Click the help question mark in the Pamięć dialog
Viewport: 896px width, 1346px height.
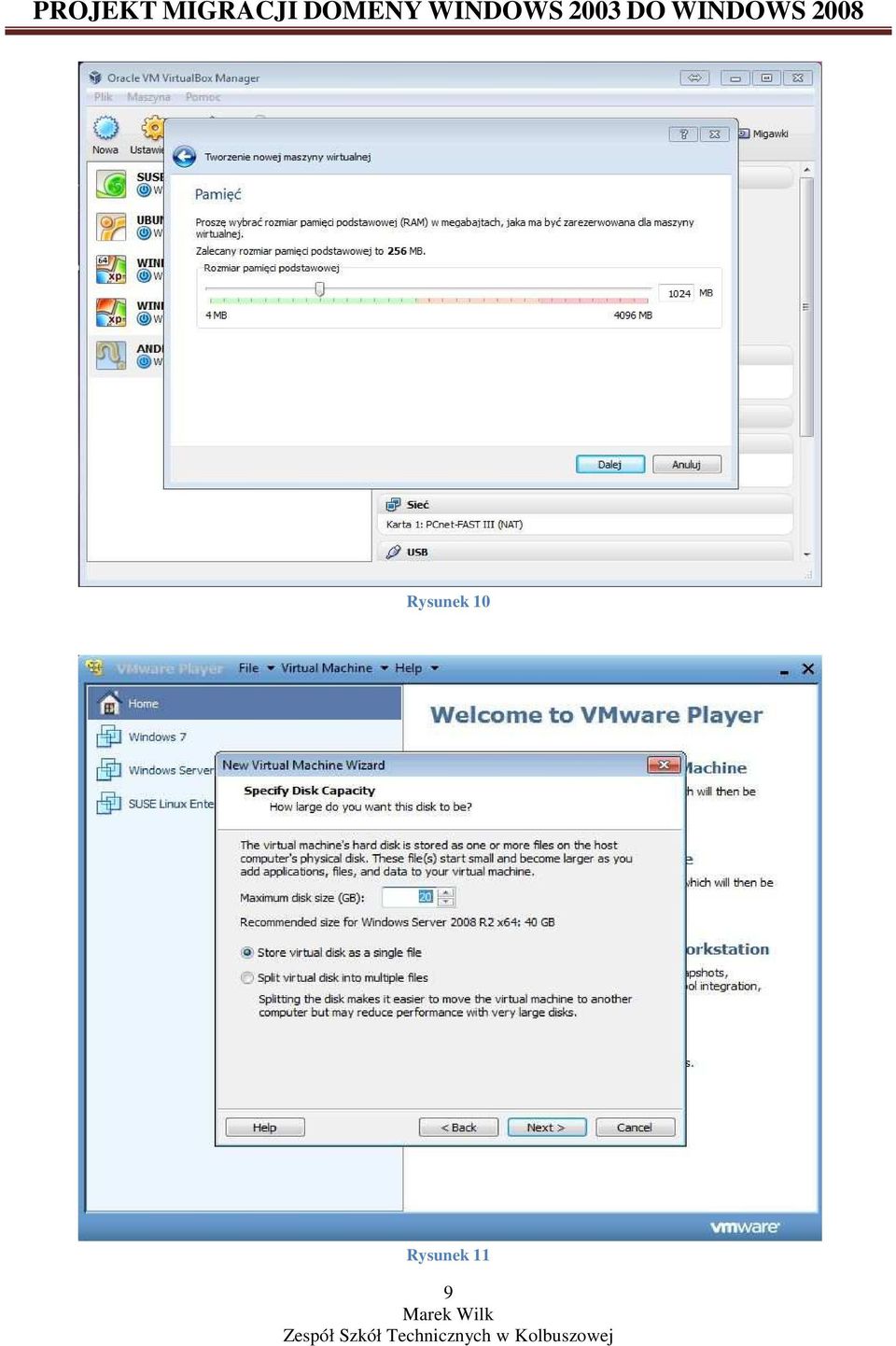tap(683, 134)
